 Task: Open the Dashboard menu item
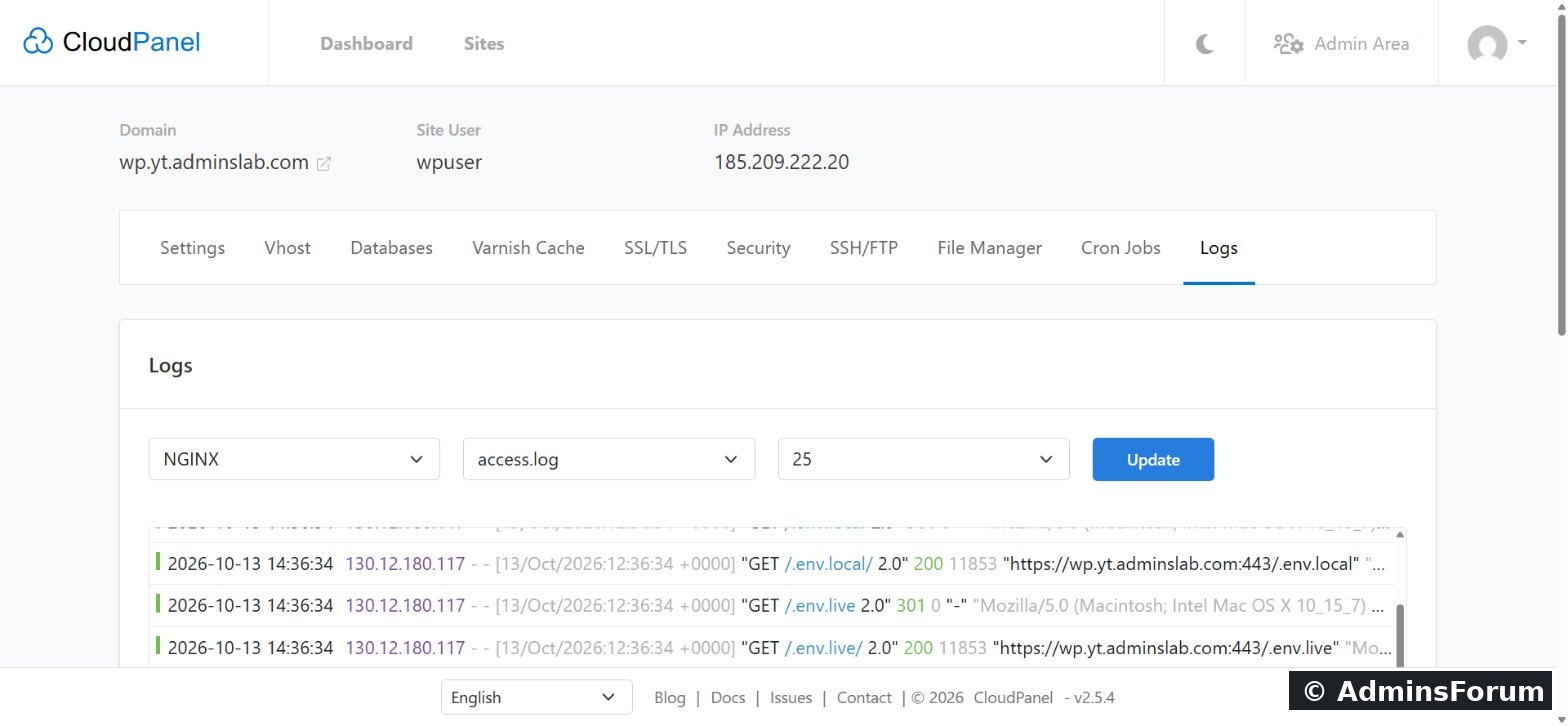click(366, 44)
